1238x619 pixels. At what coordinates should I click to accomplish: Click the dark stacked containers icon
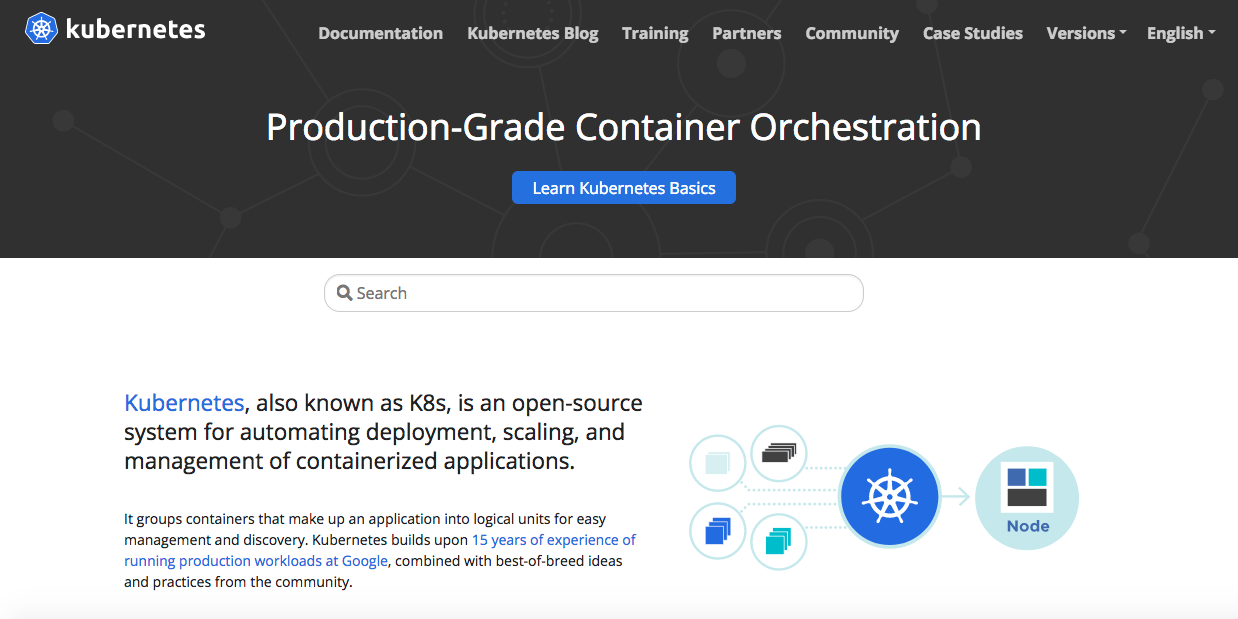tap(779, 453)
